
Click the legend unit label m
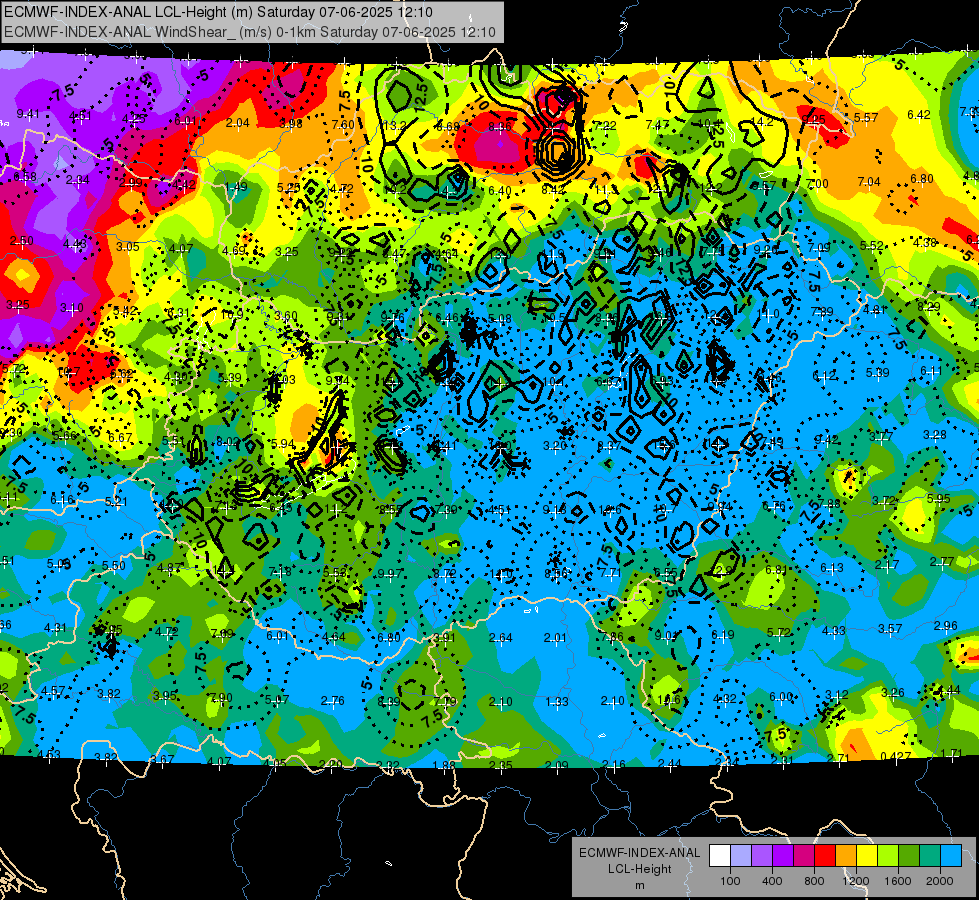[640, 886]
